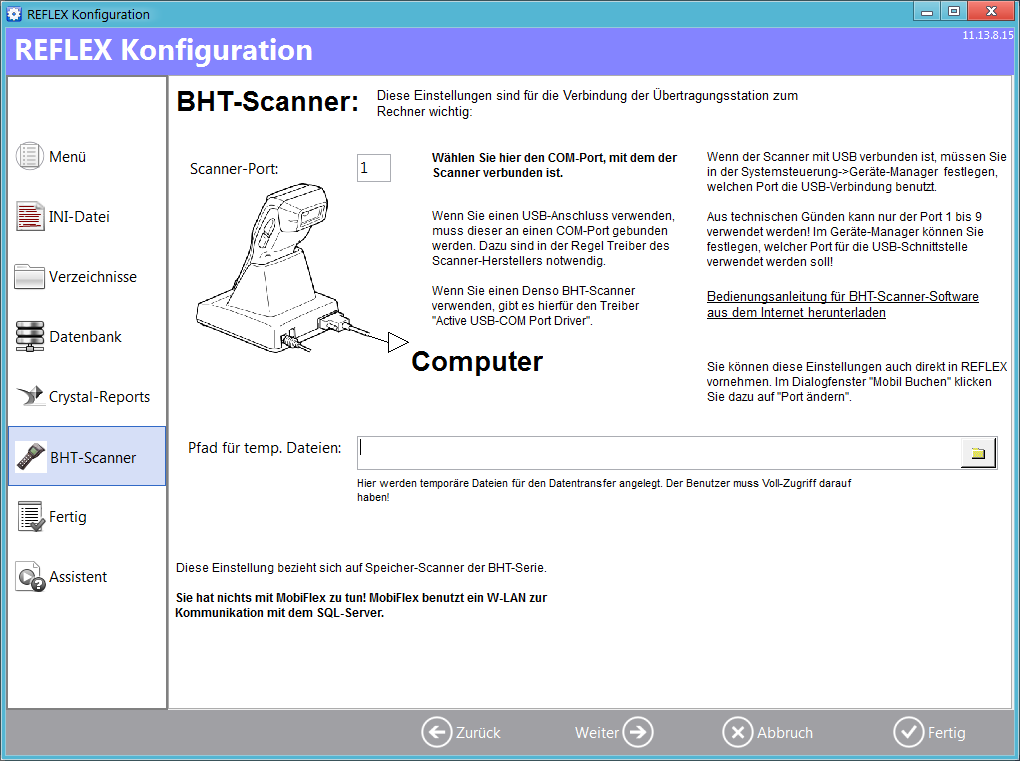Screen dimensions: 1020x761
Task: Click 'Wählen Sie hier den COM-Port' bold text
Action: click(x=554, y=165)
